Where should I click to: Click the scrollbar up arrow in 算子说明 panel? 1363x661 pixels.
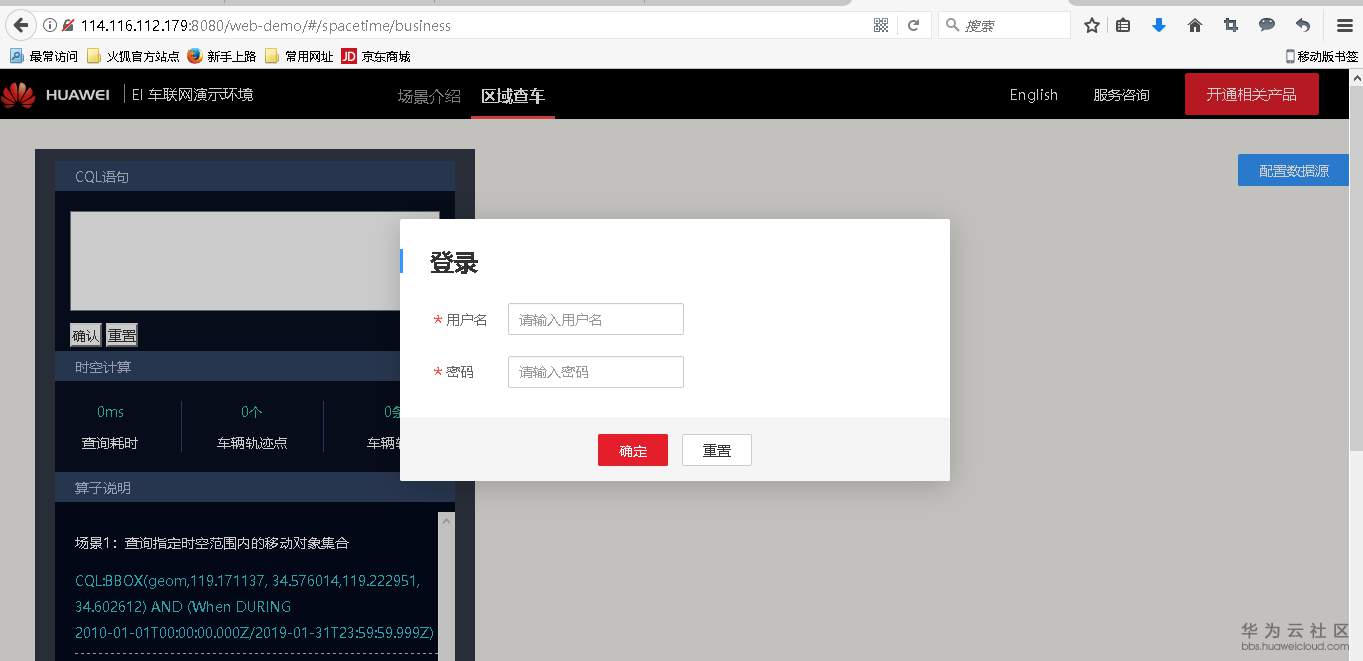point(446,520)
